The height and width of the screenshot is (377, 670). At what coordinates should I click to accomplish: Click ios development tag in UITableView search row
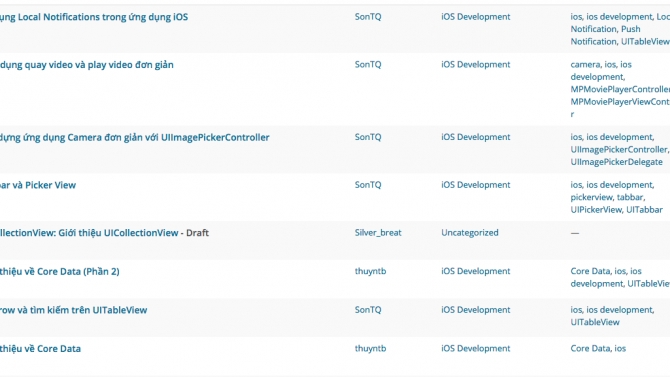tap(619, 310)
